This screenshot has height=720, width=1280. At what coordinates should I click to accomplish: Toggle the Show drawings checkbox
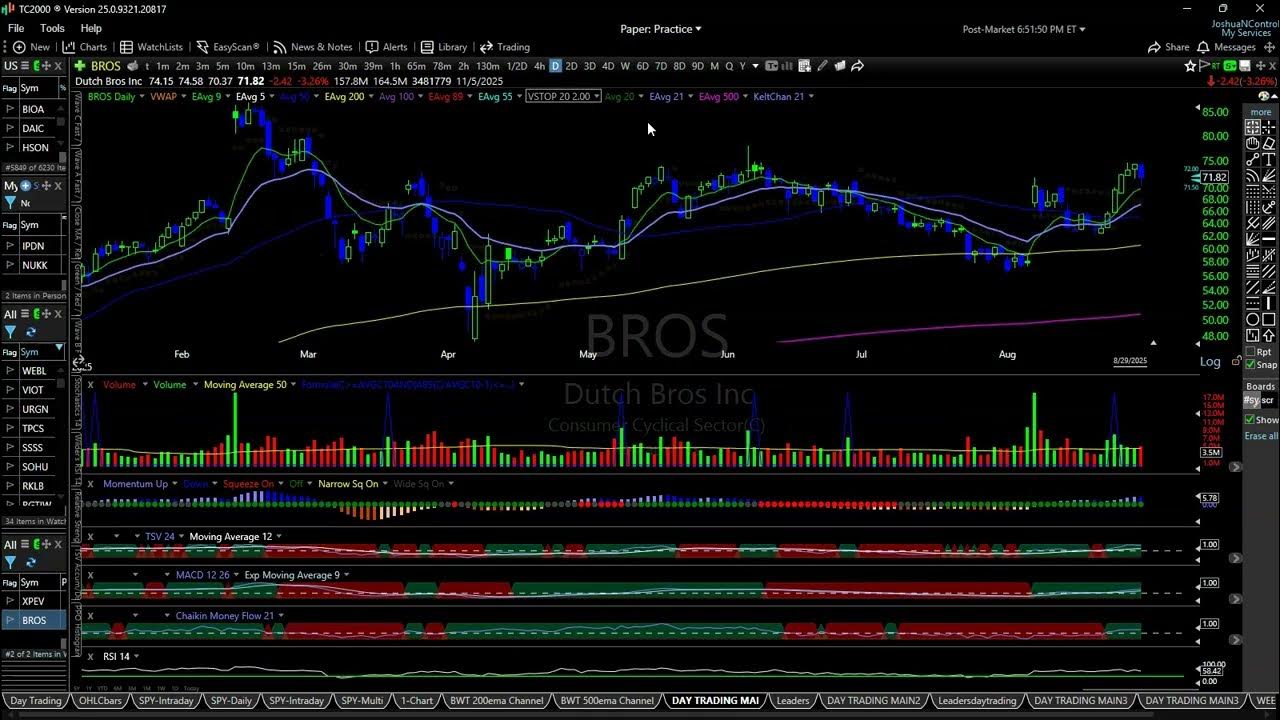coord(1250,420)
